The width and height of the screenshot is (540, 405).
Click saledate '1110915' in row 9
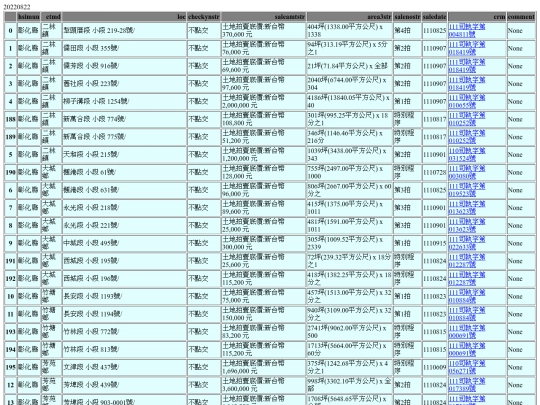(434, 243)
